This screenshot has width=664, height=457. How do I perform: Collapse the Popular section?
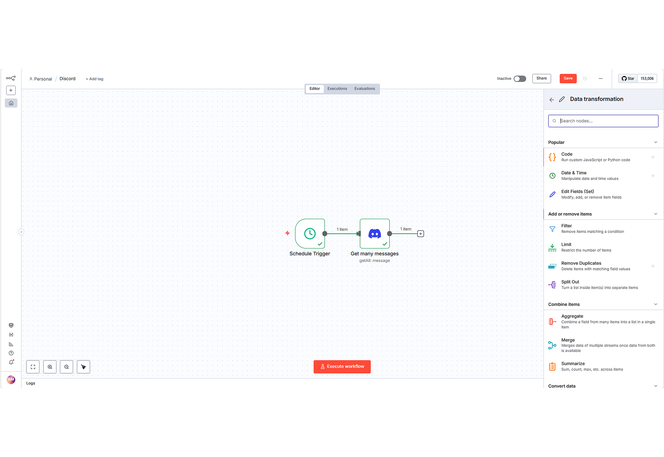click(656, 142)
